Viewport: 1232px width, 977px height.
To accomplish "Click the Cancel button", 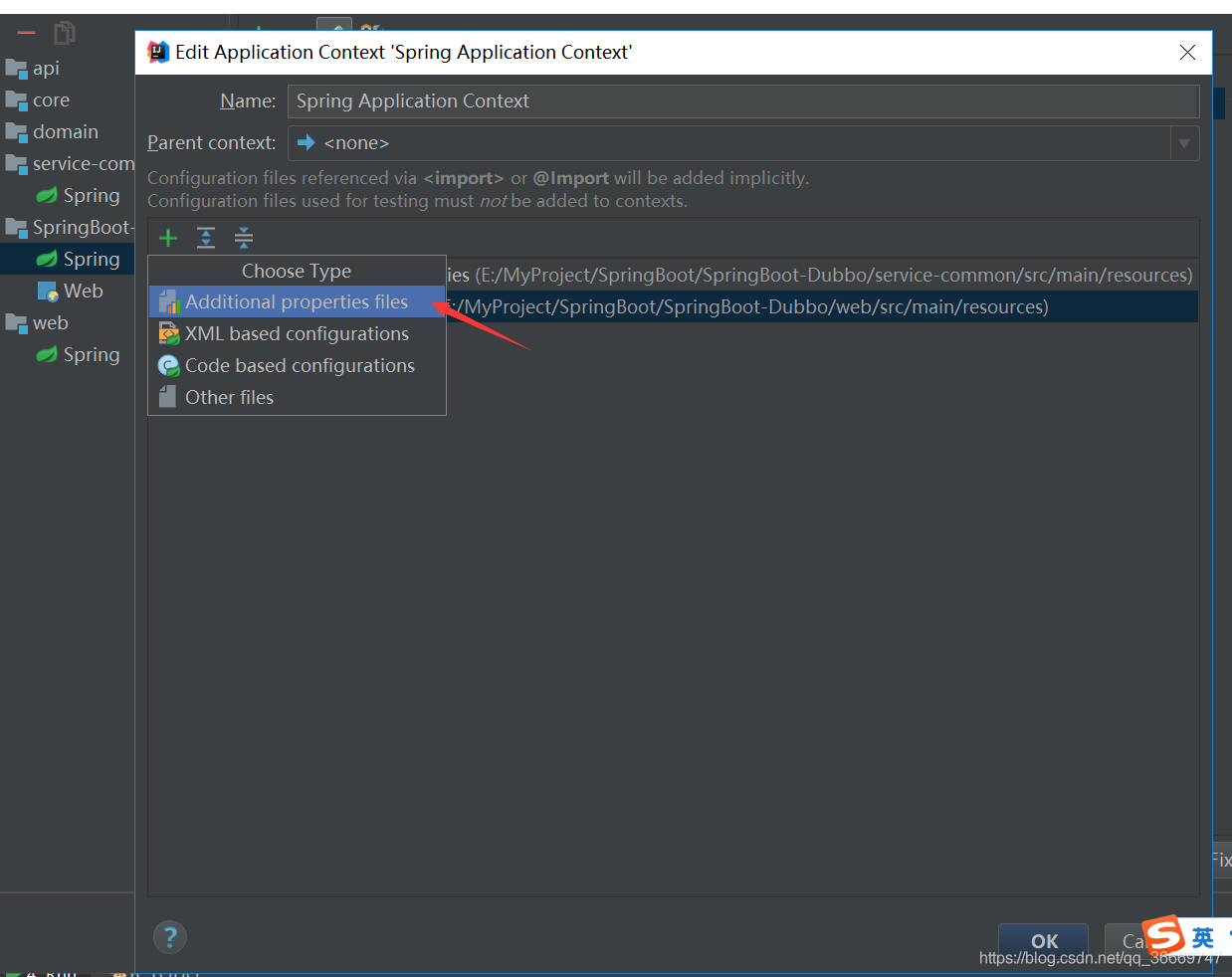I will 1134,941.
